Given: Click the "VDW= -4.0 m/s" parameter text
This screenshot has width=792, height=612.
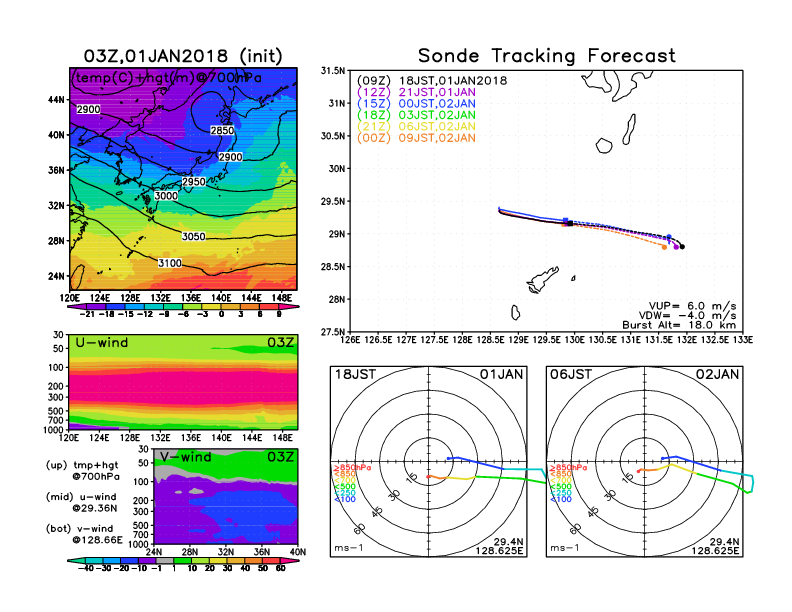Looking at the screenshot, I should [688, 316].
